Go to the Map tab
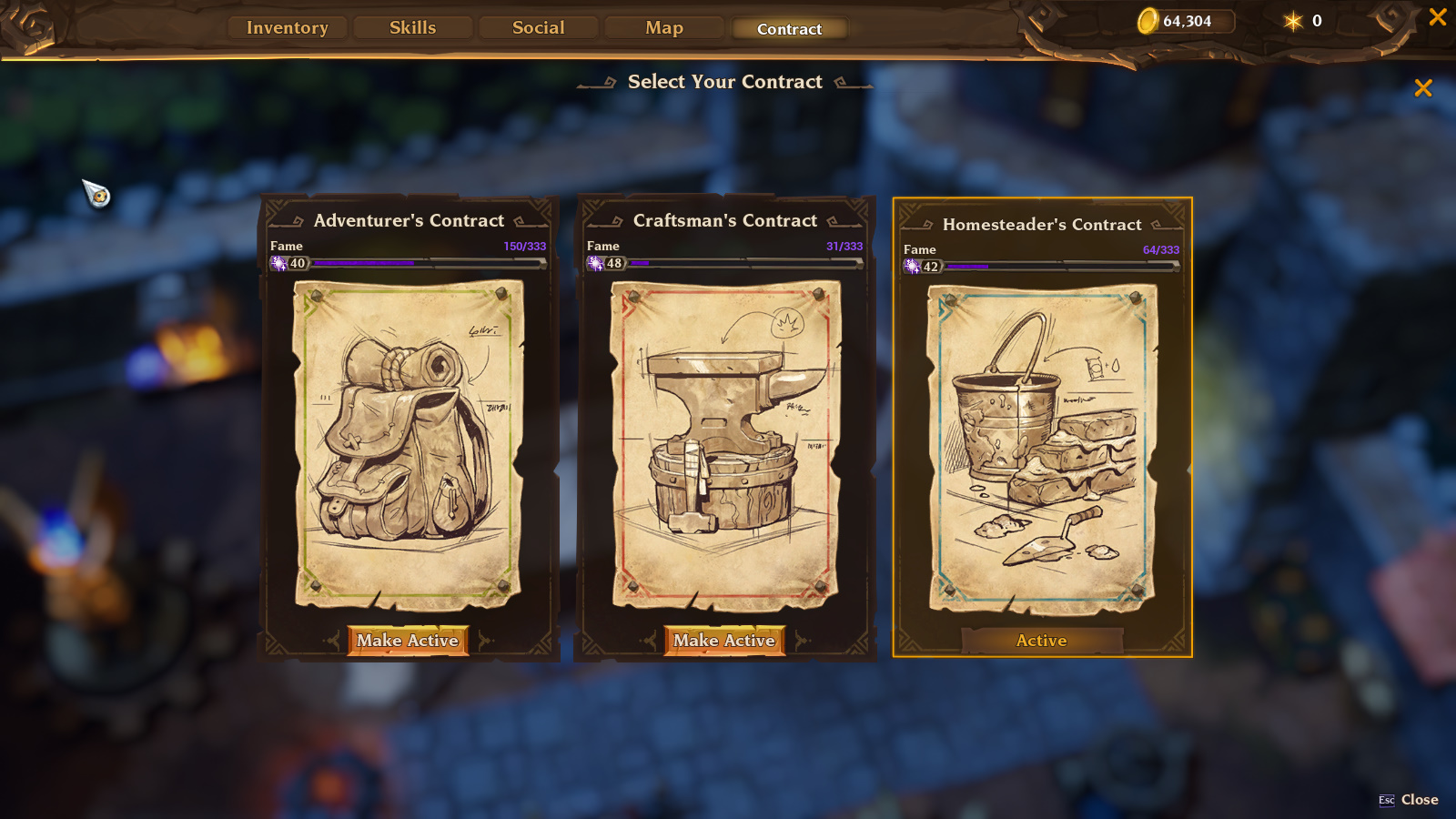The height and width of the screenshot is (819, 1456). (x=664, y=28)
